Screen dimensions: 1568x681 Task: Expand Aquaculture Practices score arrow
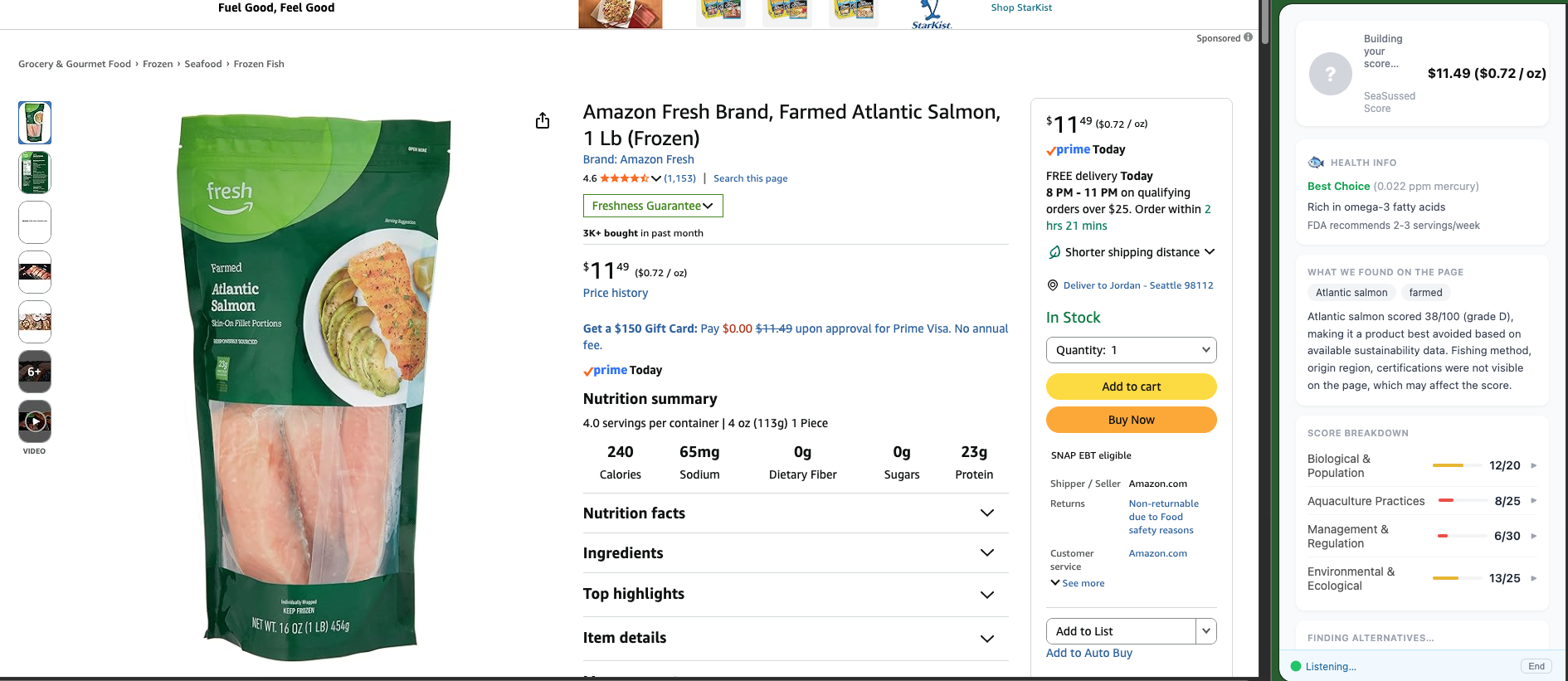pyautogui.click(x=1533, y=501)
